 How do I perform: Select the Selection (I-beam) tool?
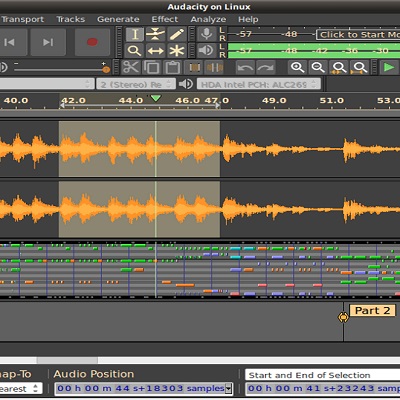135,34
